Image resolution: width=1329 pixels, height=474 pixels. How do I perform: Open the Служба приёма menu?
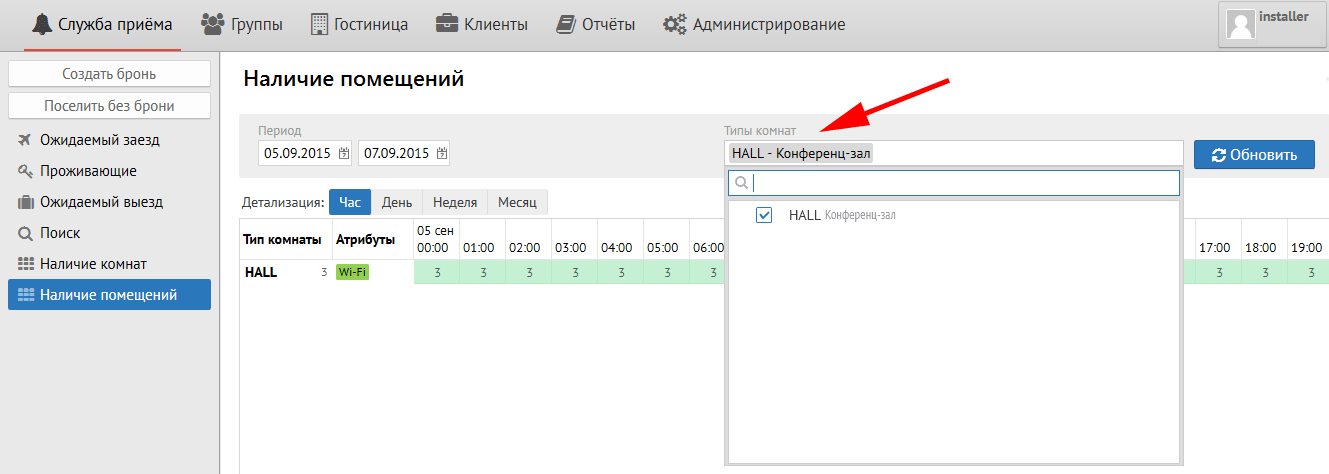[x=102, y=25]
